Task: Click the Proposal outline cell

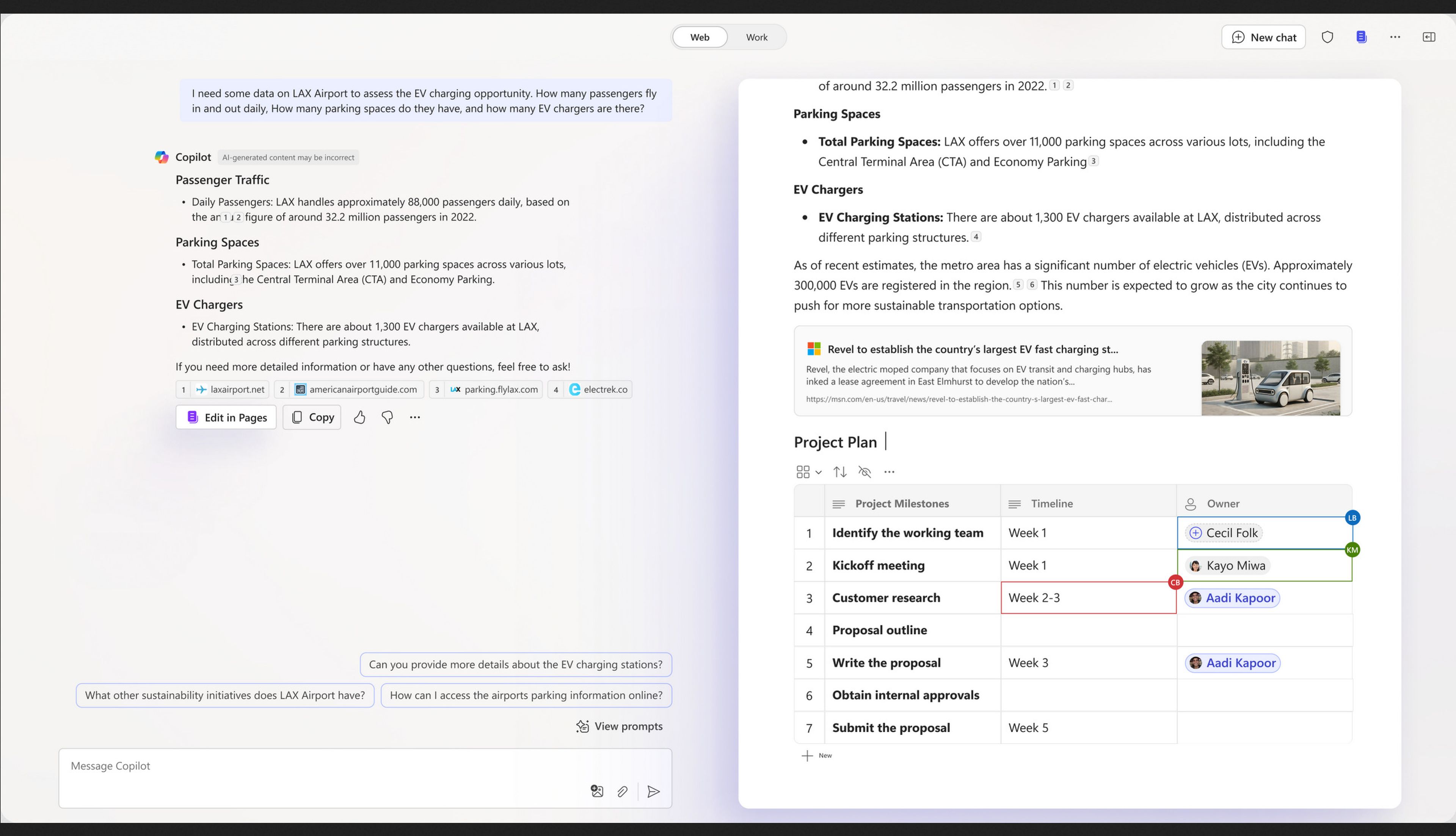Action: tap(913, 630)
